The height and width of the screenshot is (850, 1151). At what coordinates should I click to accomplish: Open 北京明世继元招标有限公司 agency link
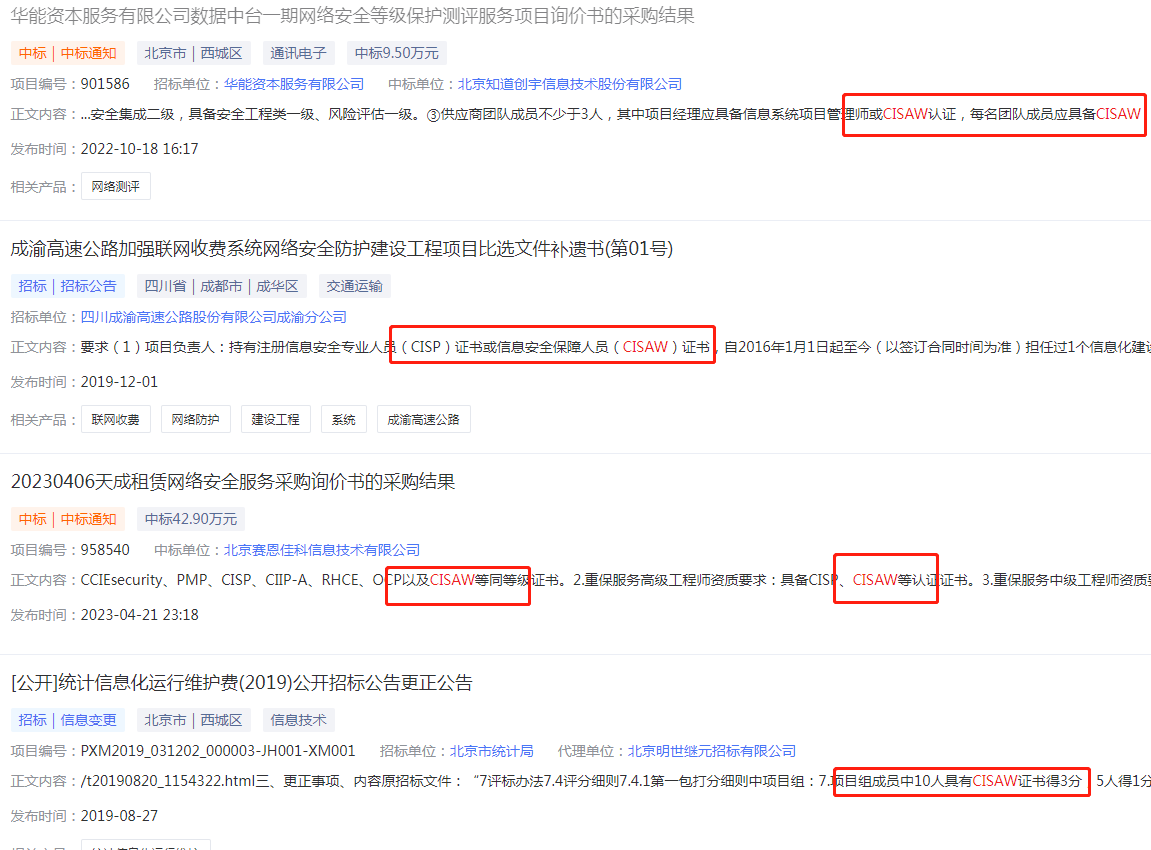[x=712, y=751]
